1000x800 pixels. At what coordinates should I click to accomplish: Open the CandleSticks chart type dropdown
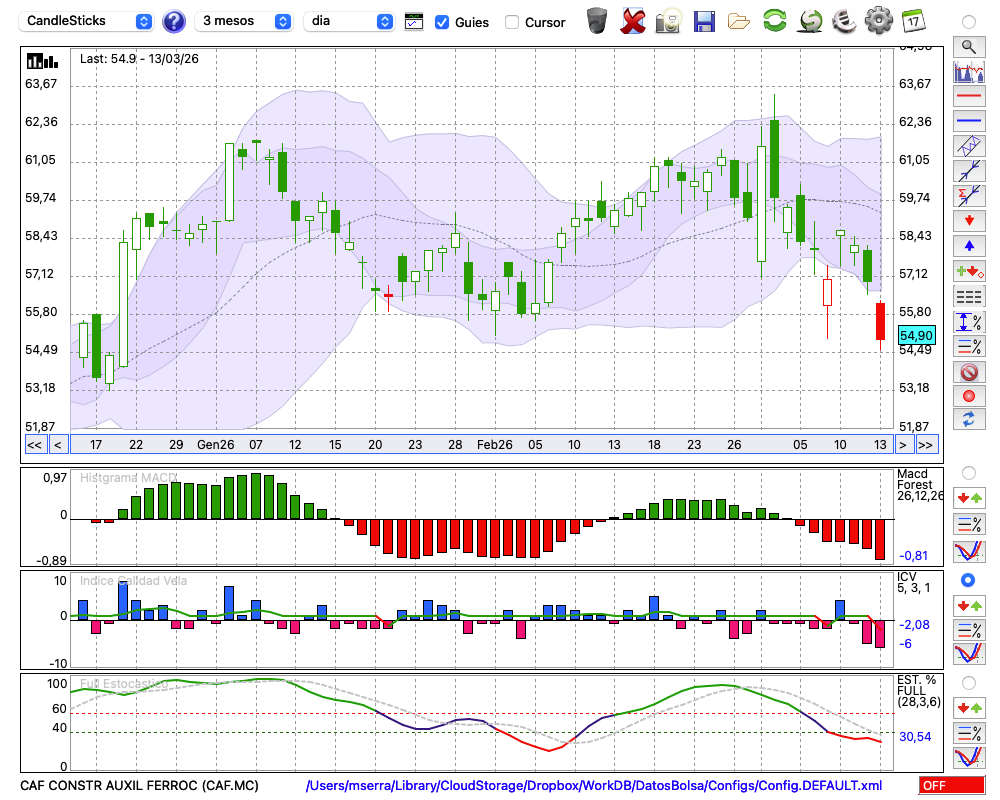[88, 21]
